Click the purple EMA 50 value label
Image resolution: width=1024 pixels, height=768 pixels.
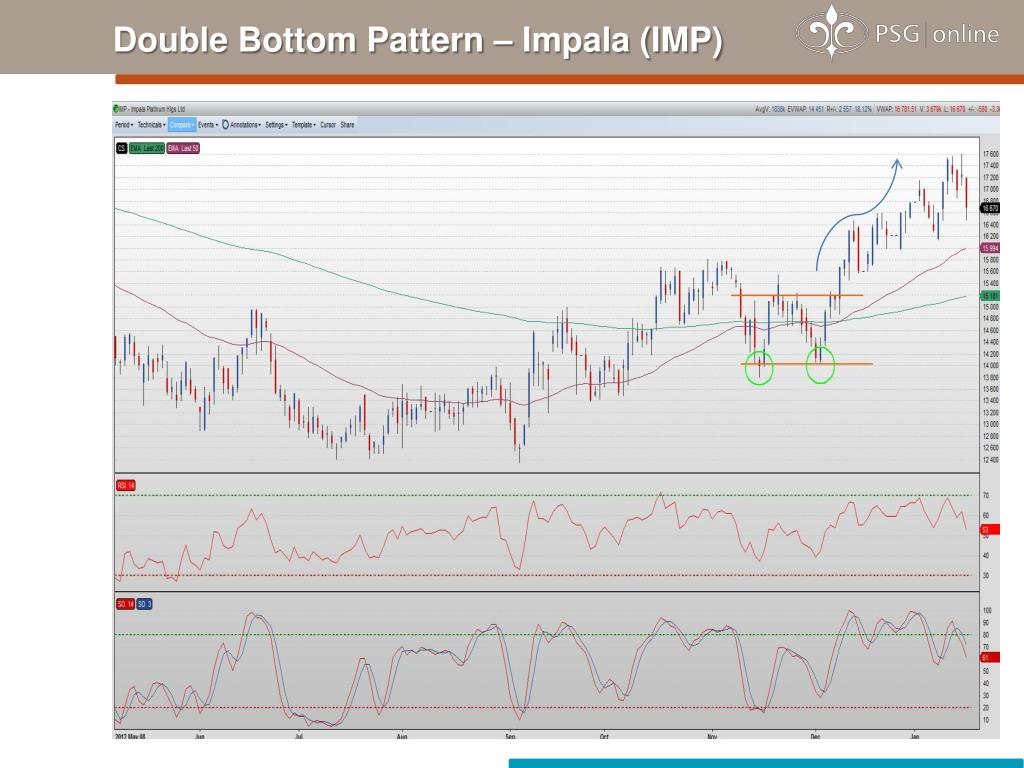click(990, 248)
